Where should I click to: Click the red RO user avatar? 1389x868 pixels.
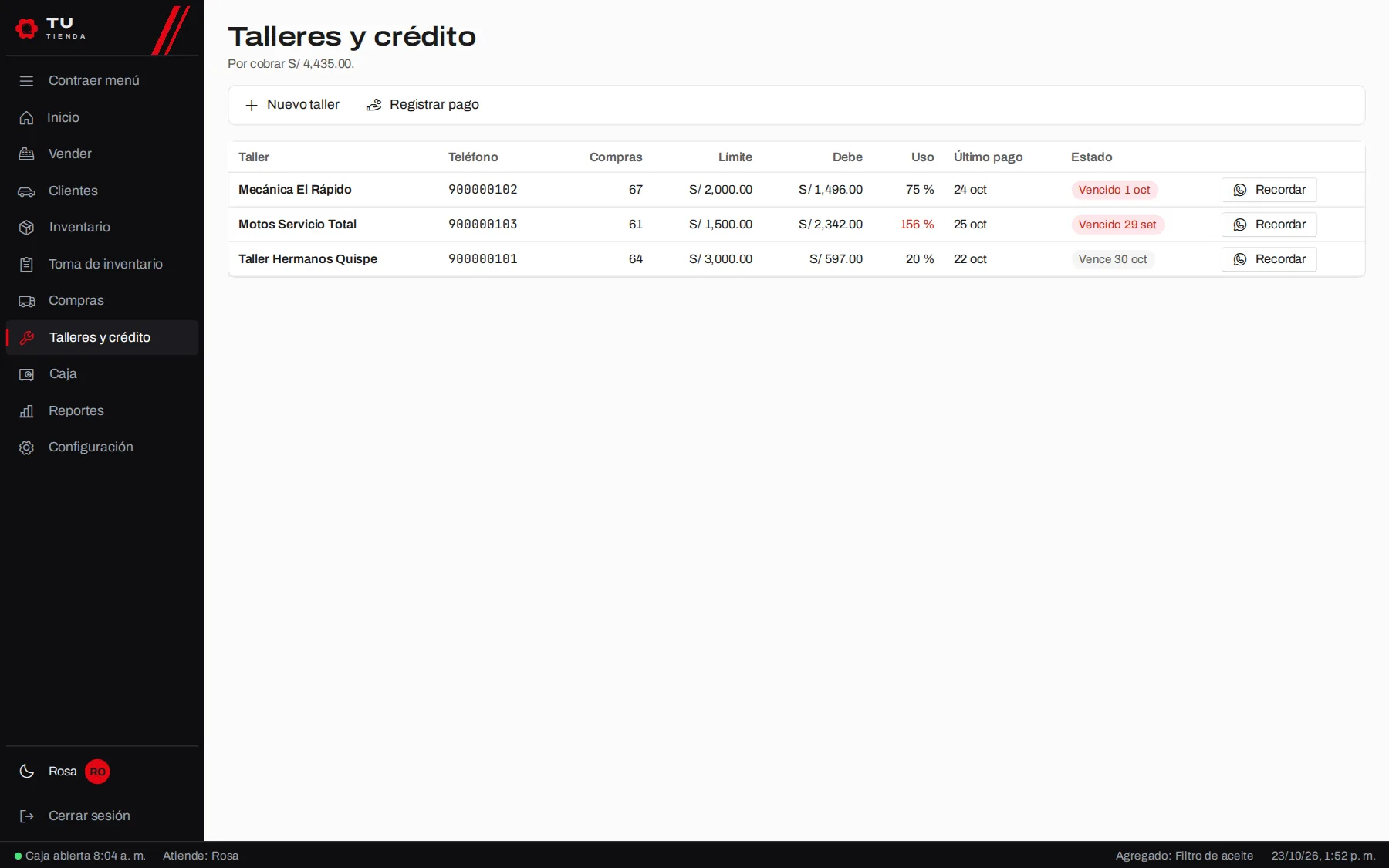pyautogui.click(x=97, y=772)
